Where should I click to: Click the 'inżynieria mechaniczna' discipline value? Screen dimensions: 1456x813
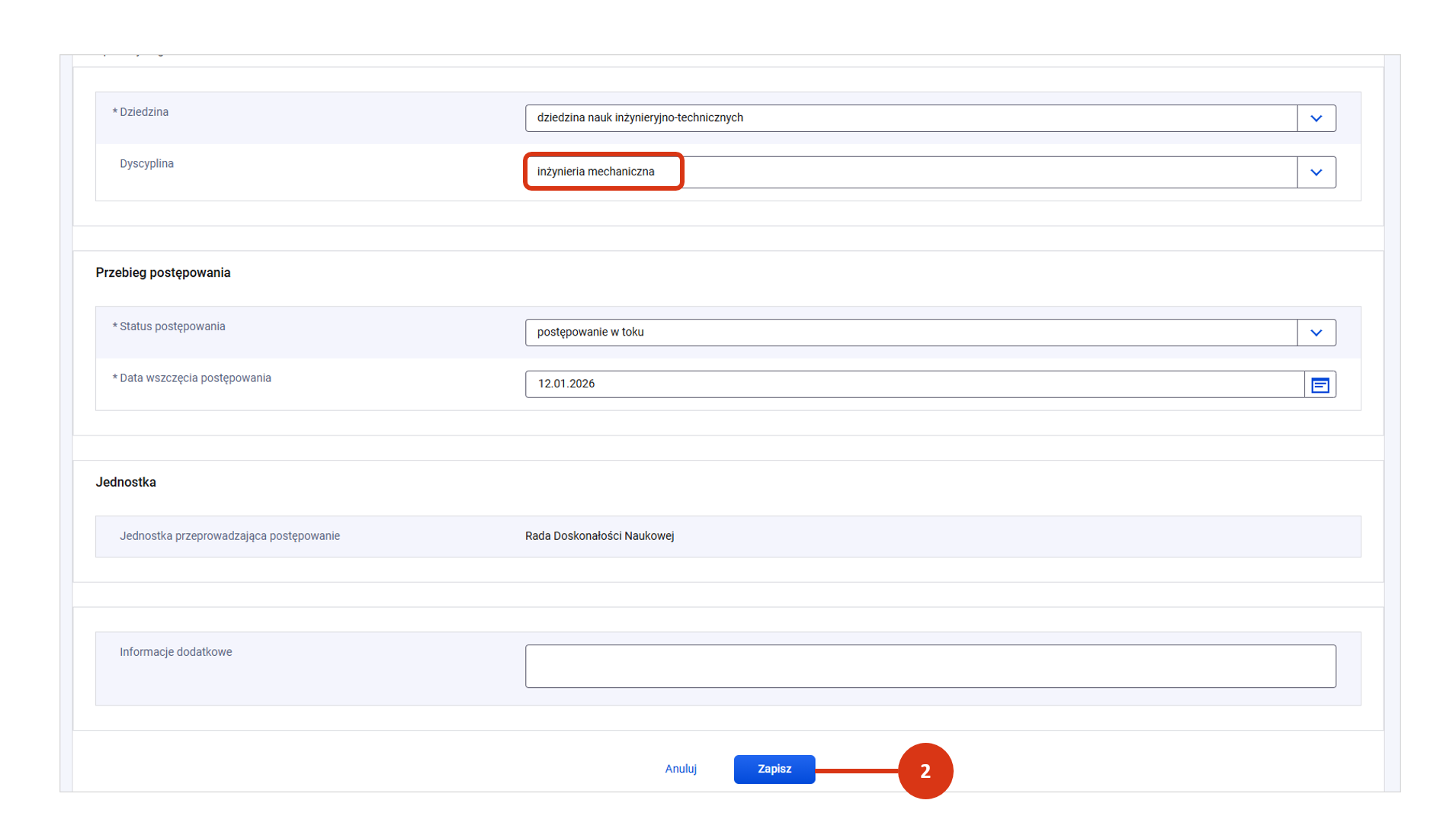click(x=595, y=172)
